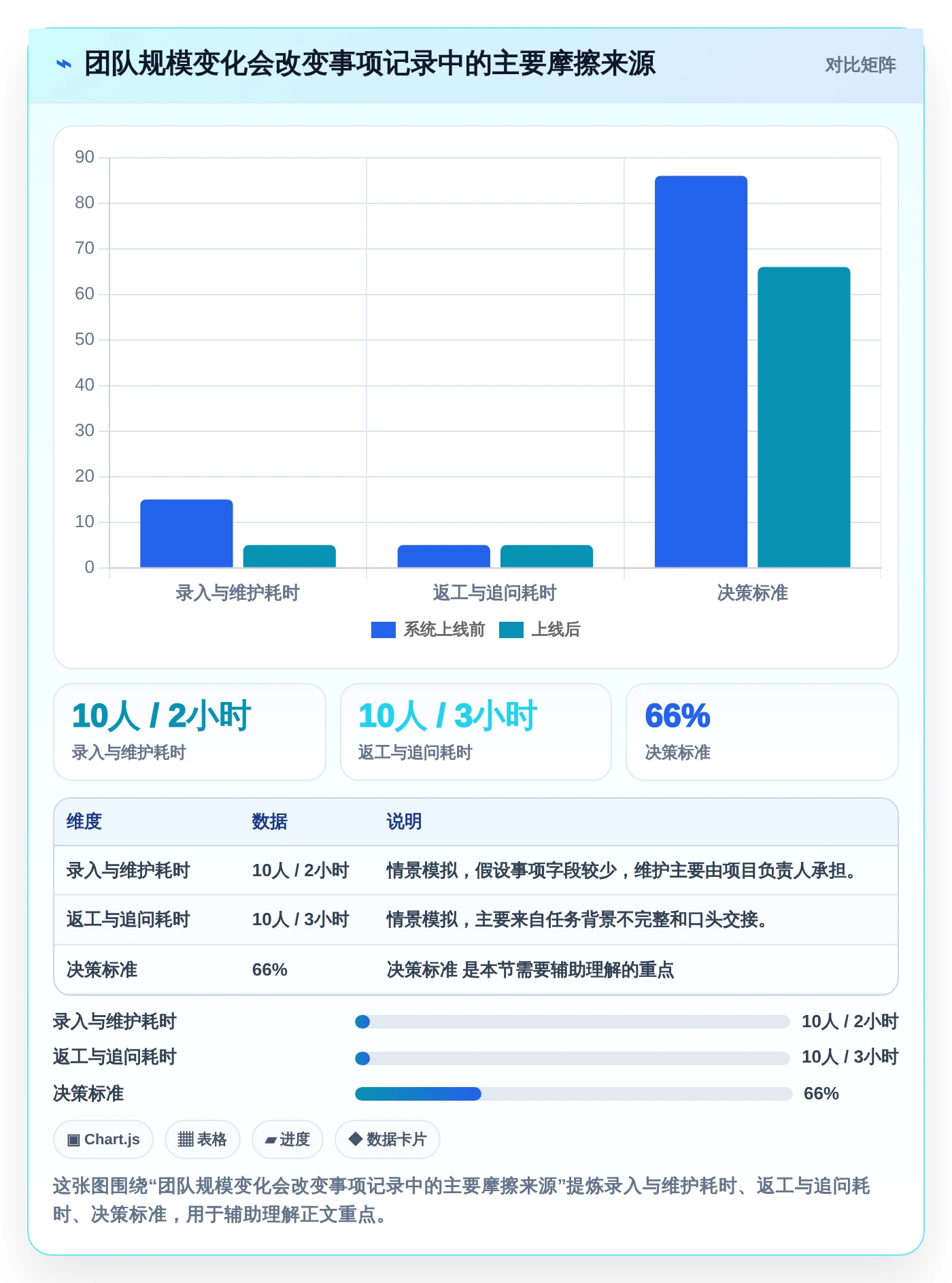Select the 录入与维护耗时 table row cell
The image size is (952, 1283).
click(129, 871)
